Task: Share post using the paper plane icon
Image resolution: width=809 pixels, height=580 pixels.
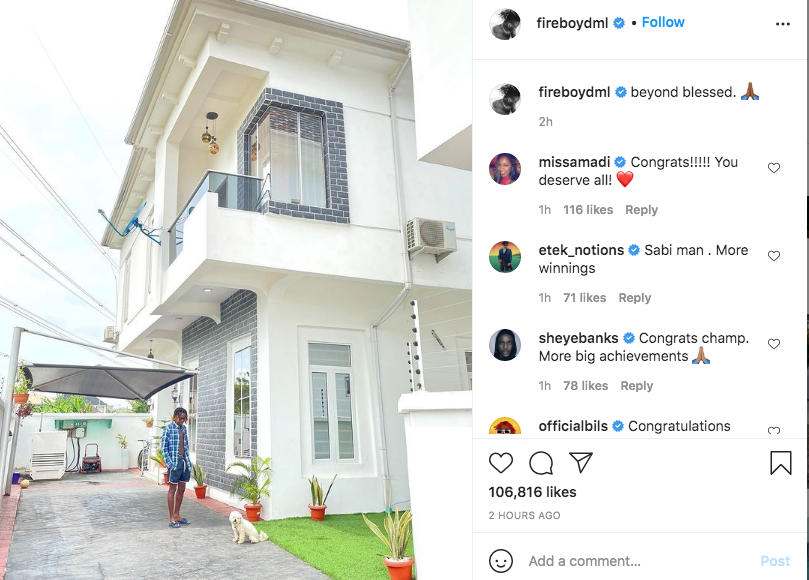Action: click(x=581, y=462)
